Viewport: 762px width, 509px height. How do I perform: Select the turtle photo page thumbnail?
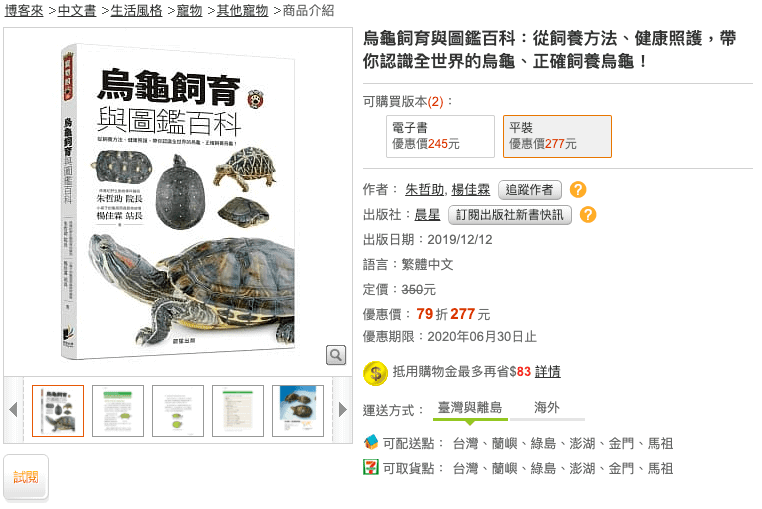tap(298, 411)
